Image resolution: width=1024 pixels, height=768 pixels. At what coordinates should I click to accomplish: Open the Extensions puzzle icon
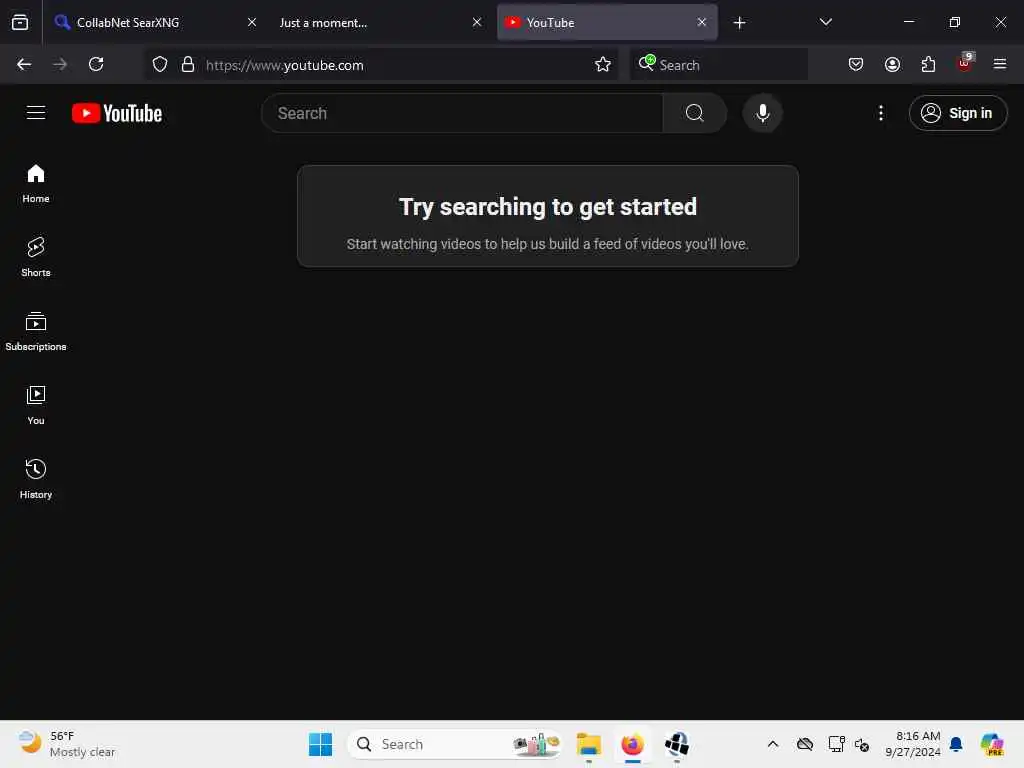tap(928, 64)
